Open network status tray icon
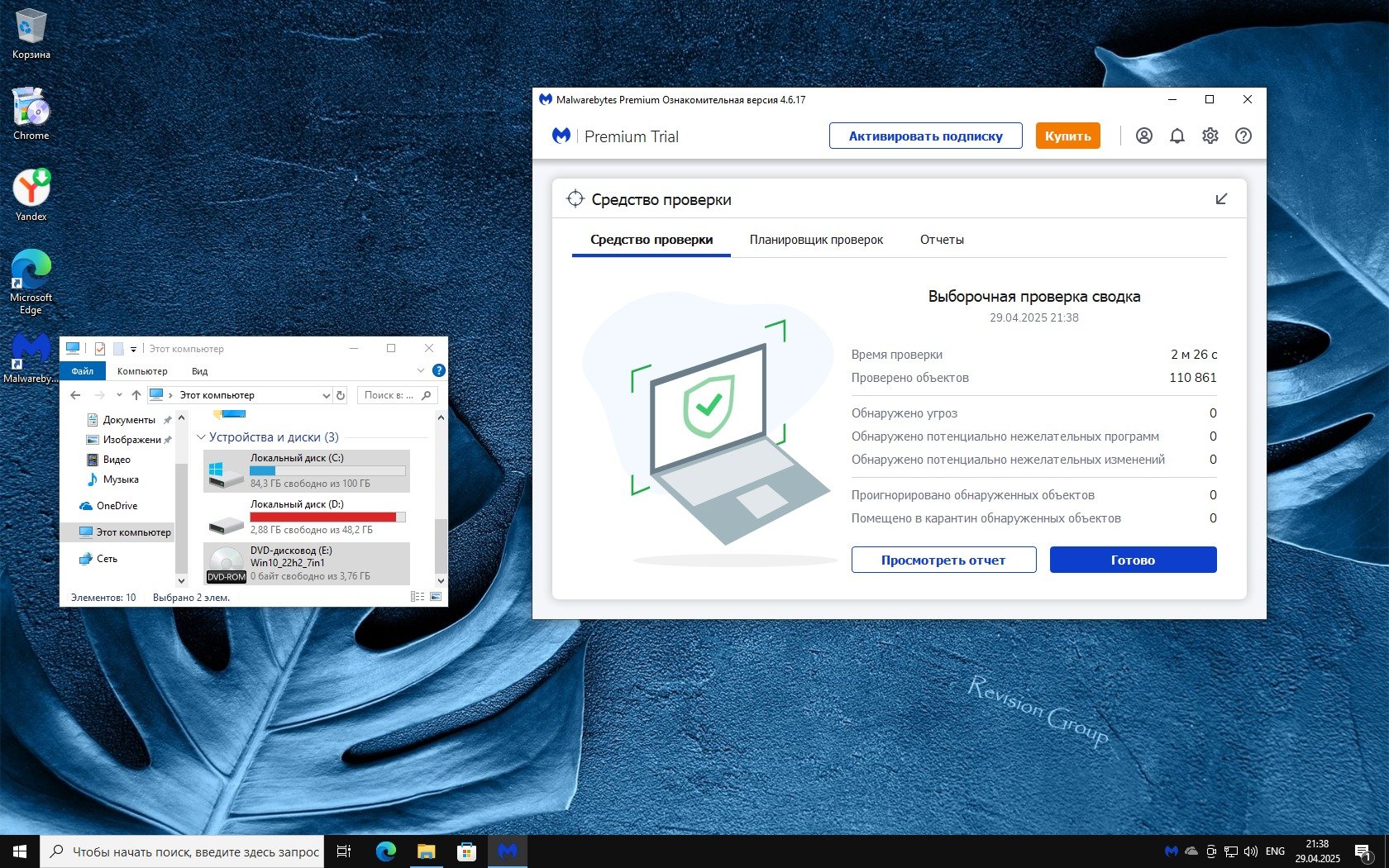Image resolution: width=1389 pixels, height=868 pixels. pyautogui.click(x=1231, y=851)
